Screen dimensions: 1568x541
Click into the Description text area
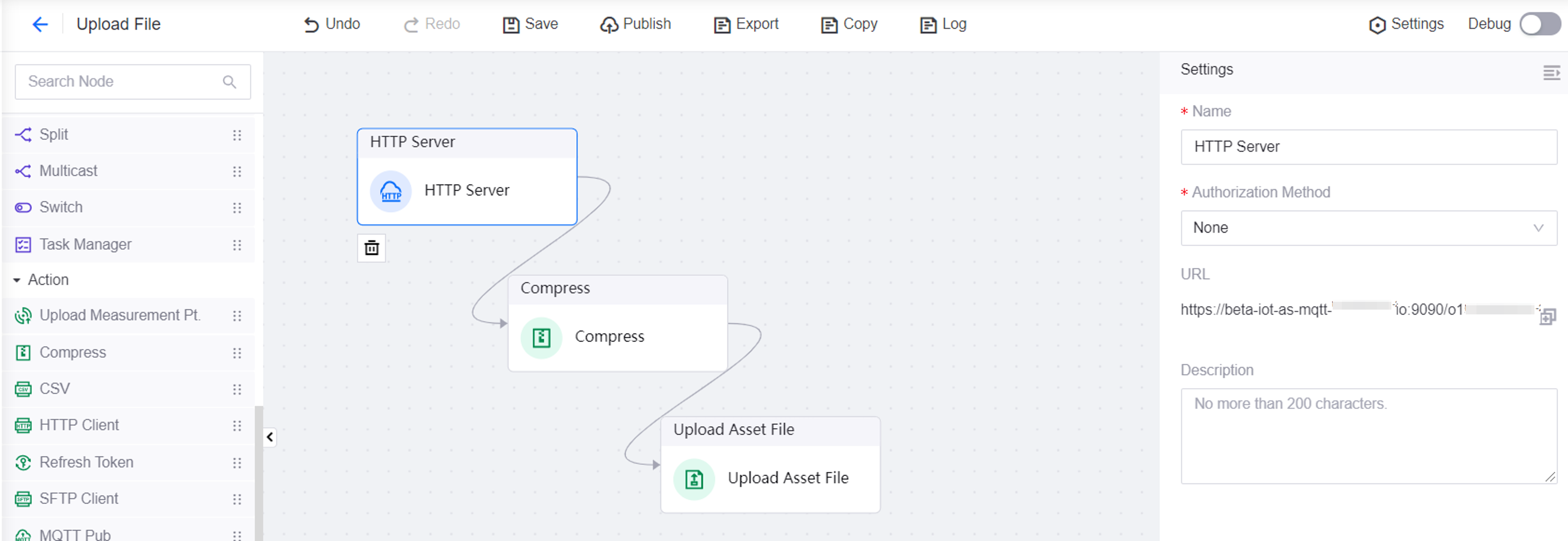coord(1368,435)
